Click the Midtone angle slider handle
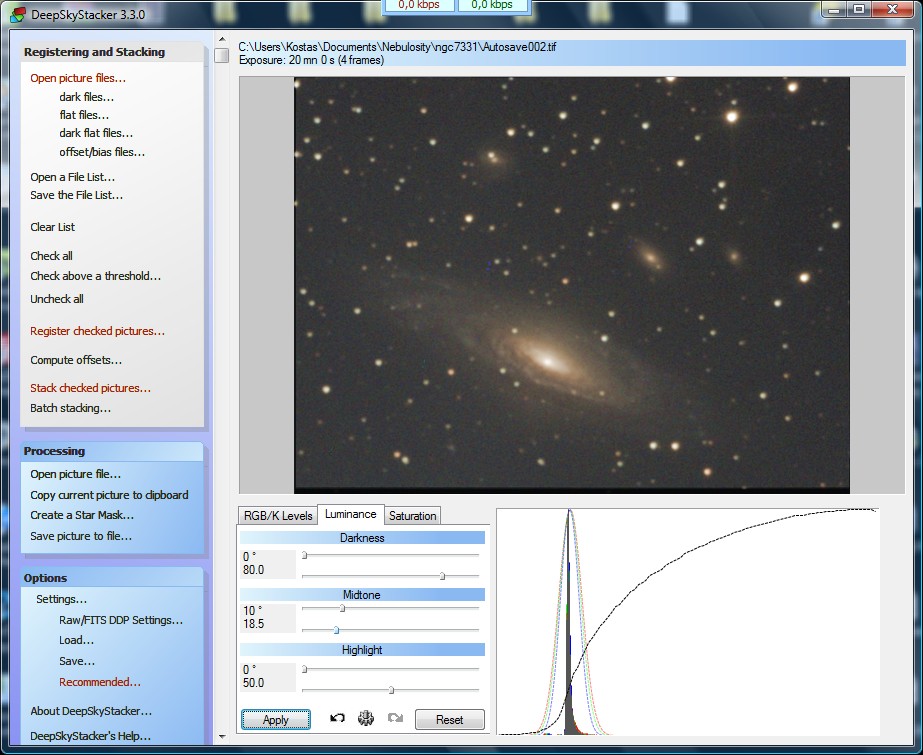Screen dimensions: 923x755 tap(342, 607)
